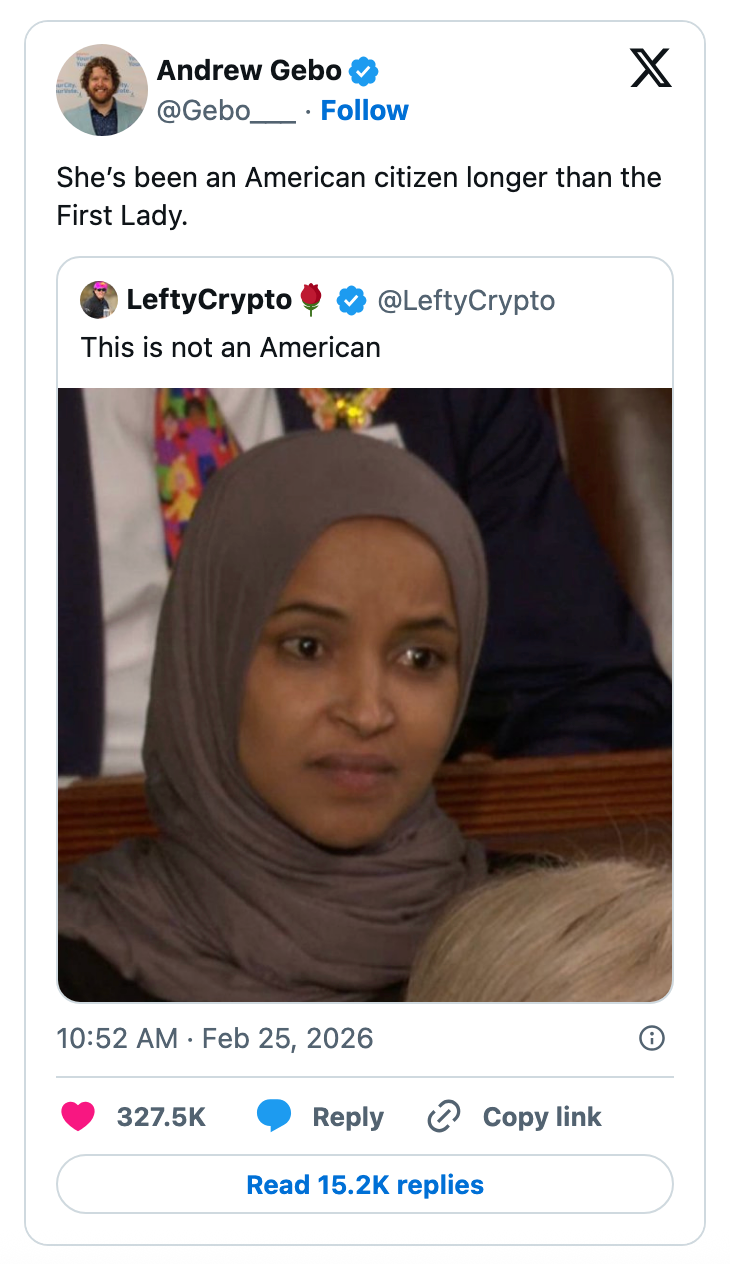Open Andrew Gebo's profile avatar

[102, 90]
